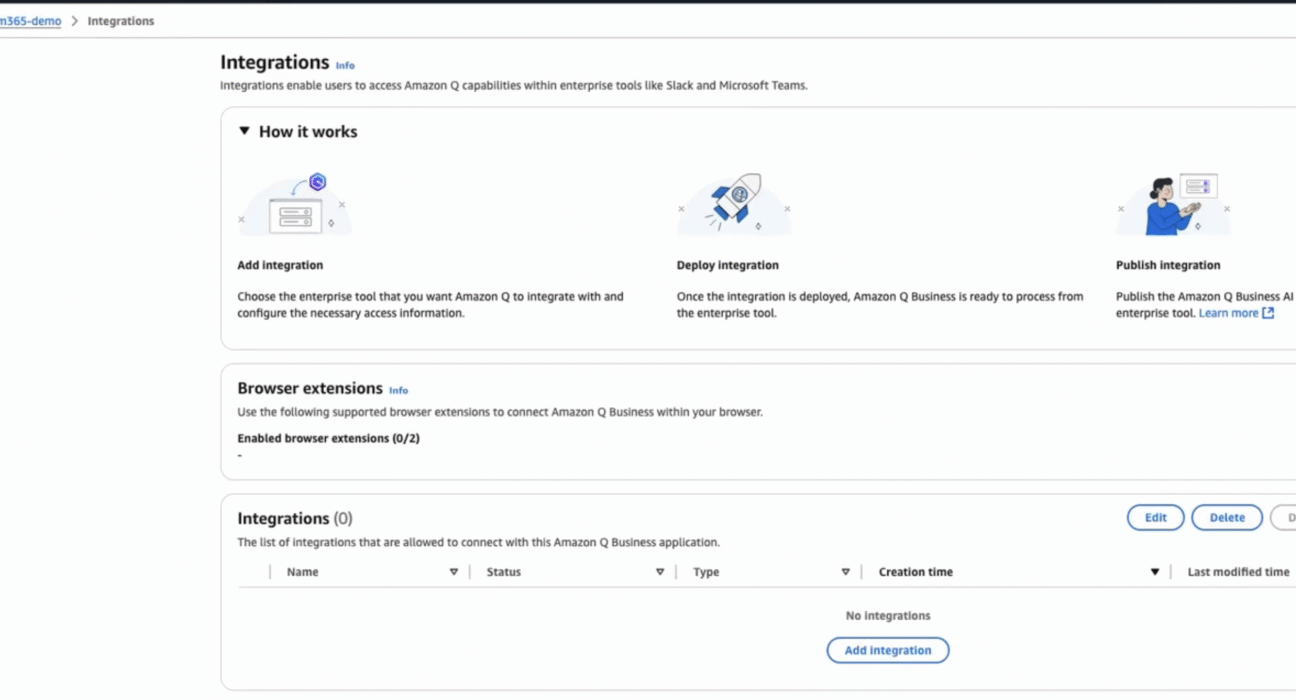This screenshot has height=700, width=1296.
Task: Click the Publish integration person illustration
Action: pos(1173,205)
